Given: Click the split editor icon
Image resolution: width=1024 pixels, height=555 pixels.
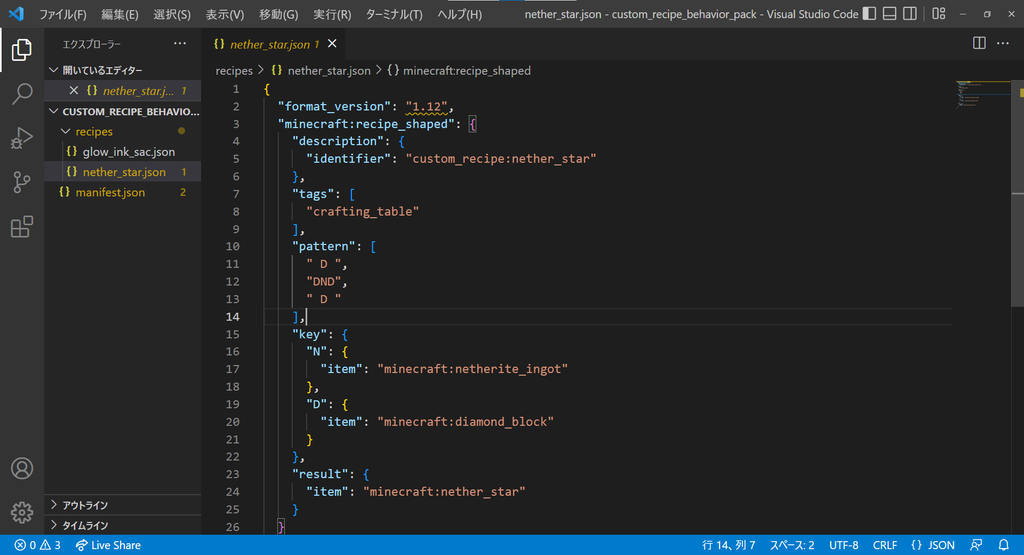Looking at the screenshot, I should (979, 43).
